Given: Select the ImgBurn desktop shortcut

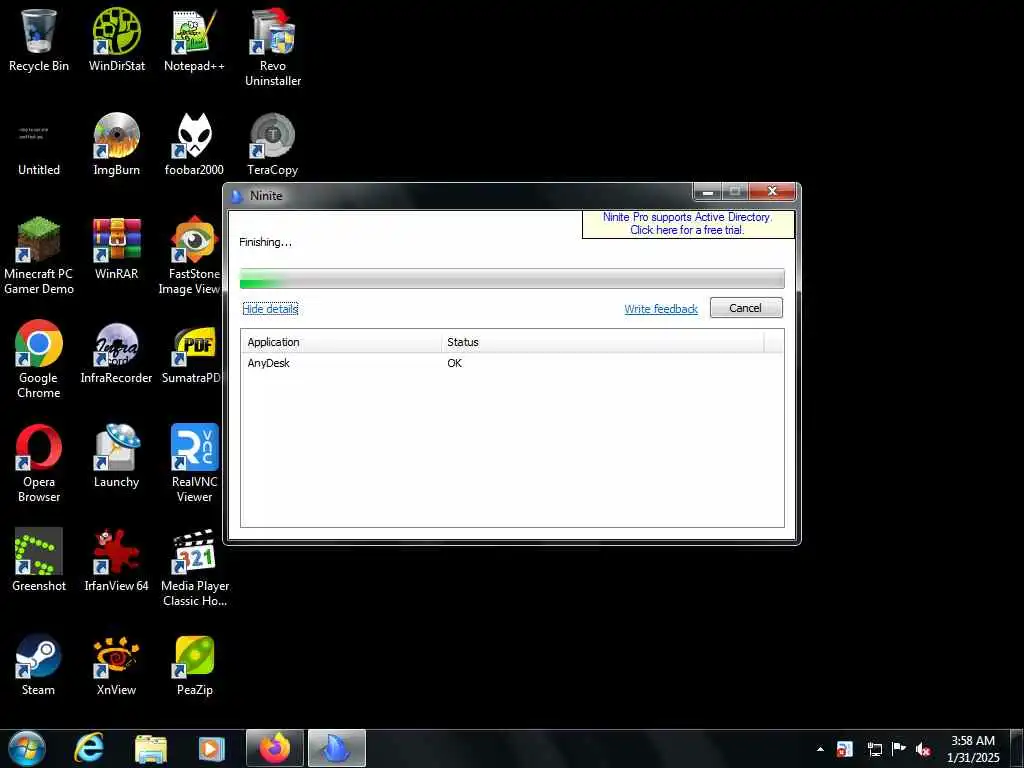Looking at the screenshot, I should pyautogui.click(x=116, y=145).
